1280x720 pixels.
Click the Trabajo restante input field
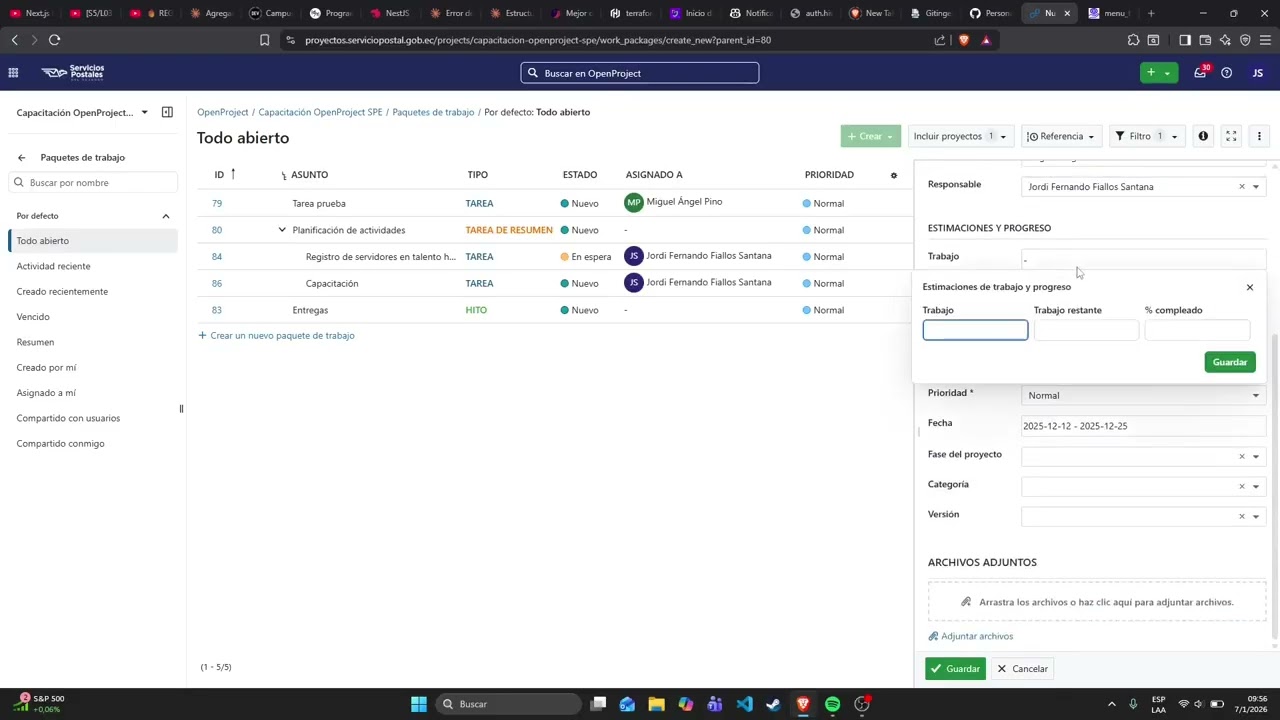[x=1086, y=330]
